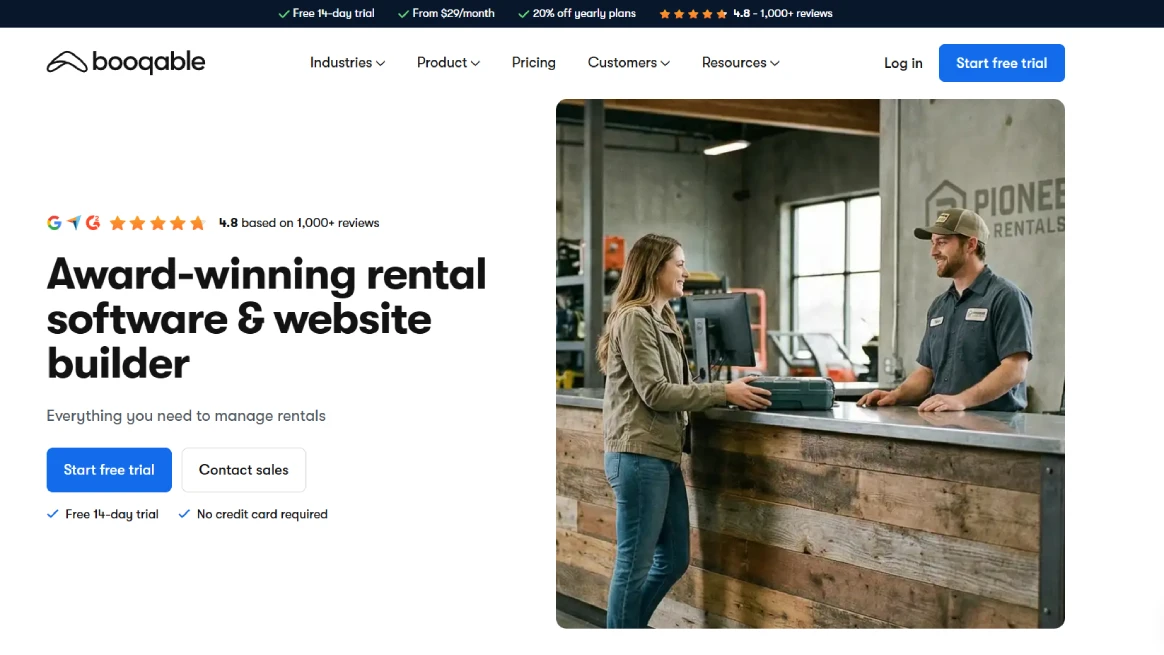Expand the Industries menu

(x=347, y=62)
